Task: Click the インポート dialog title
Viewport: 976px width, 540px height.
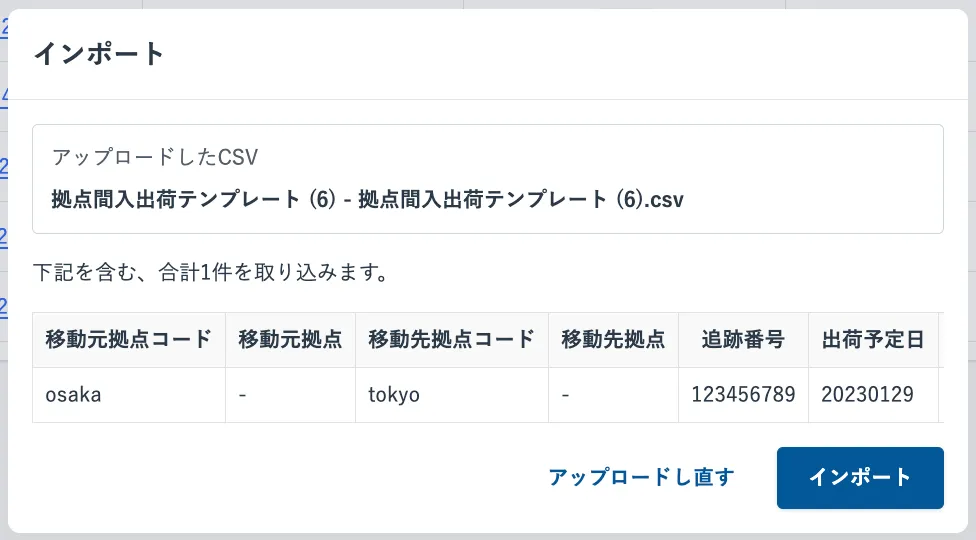Action: 99,54
